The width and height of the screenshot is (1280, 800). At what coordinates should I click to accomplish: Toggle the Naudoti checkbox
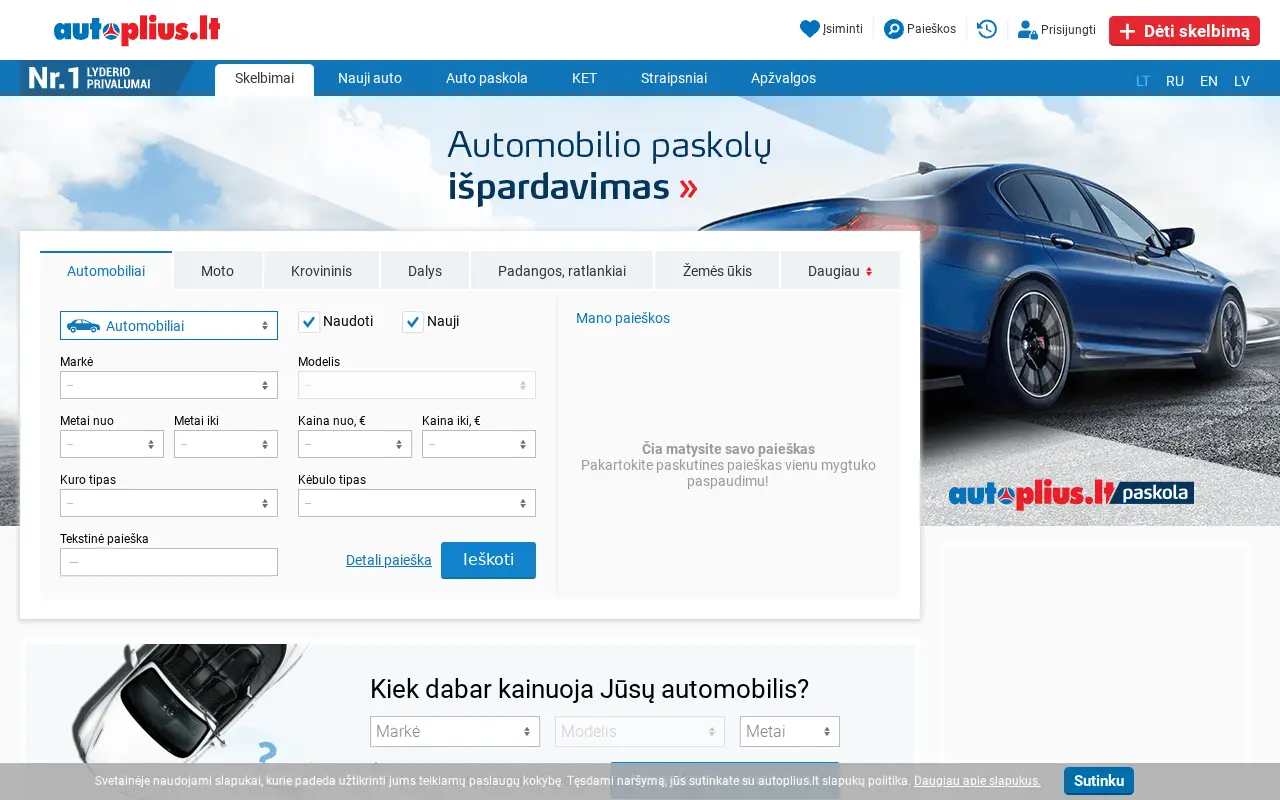pyautogui.click(x=309, y=322)
